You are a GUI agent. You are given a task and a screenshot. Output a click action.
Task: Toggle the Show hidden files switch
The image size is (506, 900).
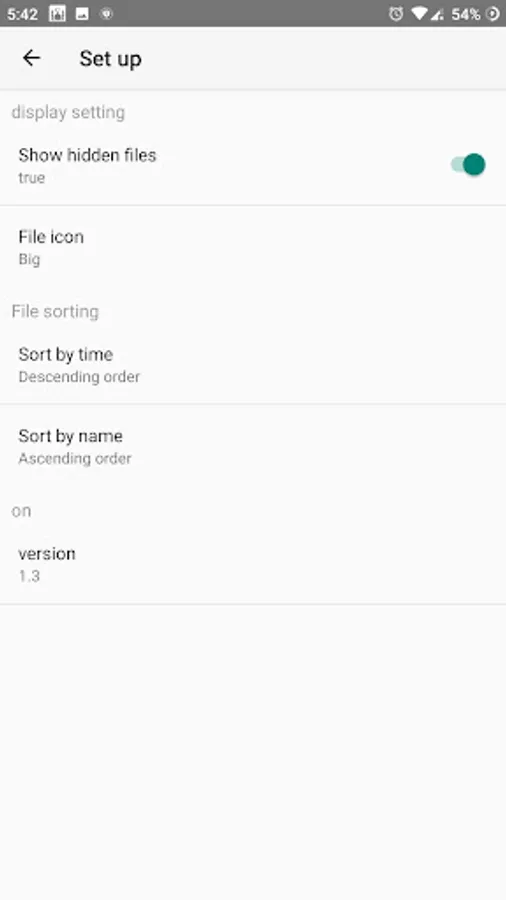pos(468,165)
